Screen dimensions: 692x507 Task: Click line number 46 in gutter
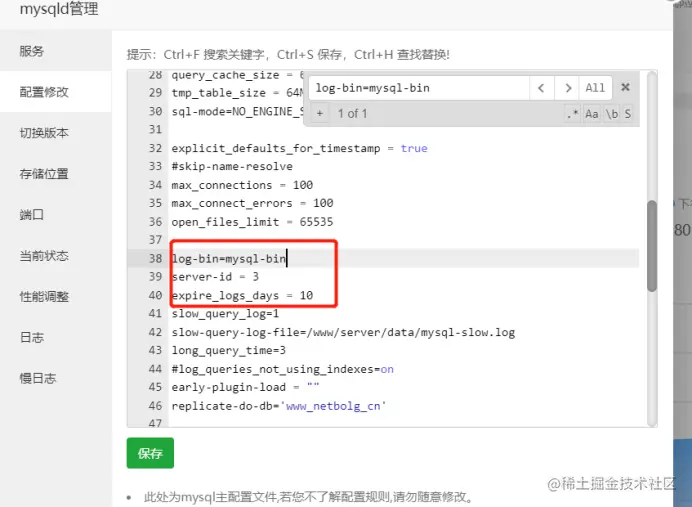tap(155, 406)
